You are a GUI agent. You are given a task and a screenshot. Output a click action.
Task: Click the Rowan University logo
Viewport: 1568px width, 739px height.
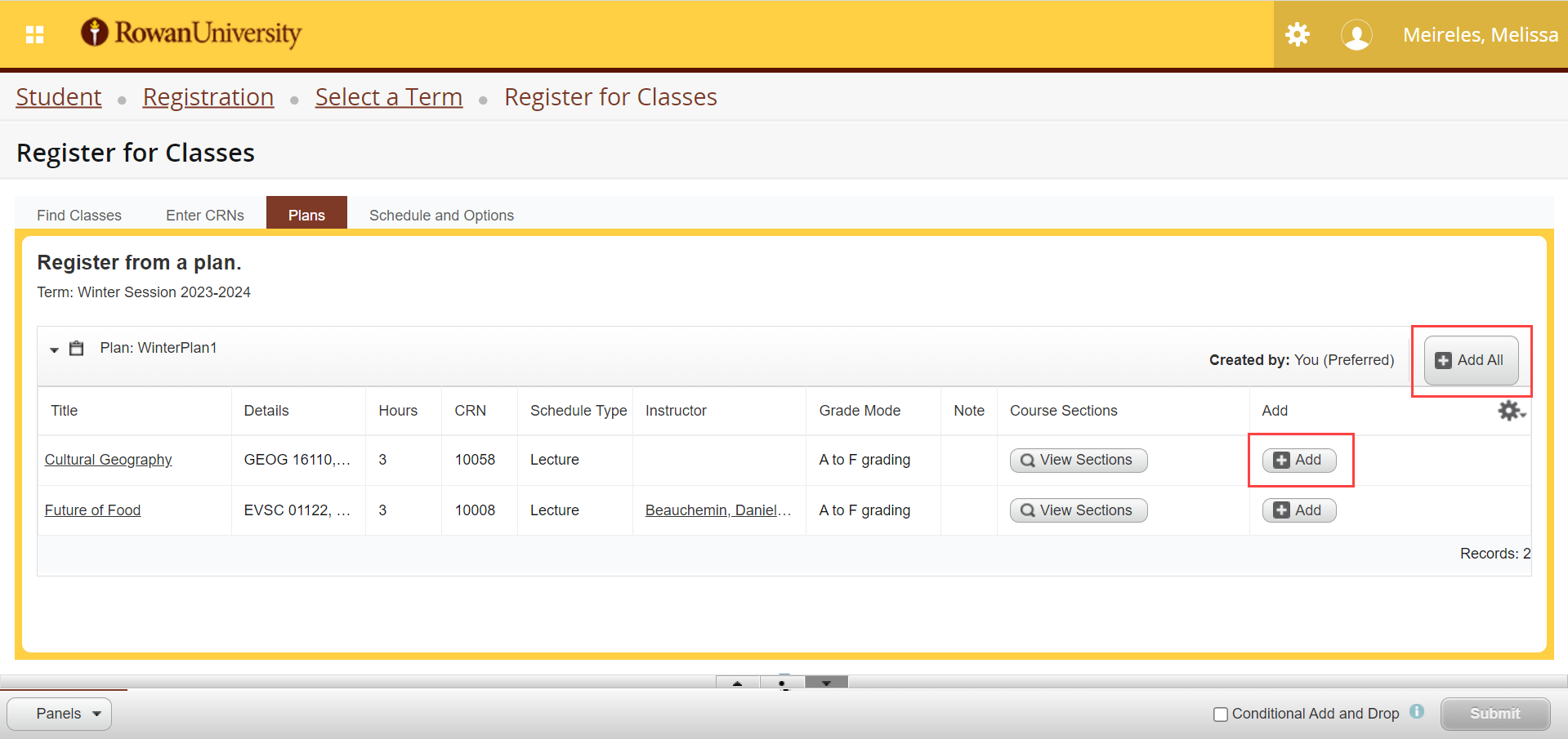tap(191, 33)
